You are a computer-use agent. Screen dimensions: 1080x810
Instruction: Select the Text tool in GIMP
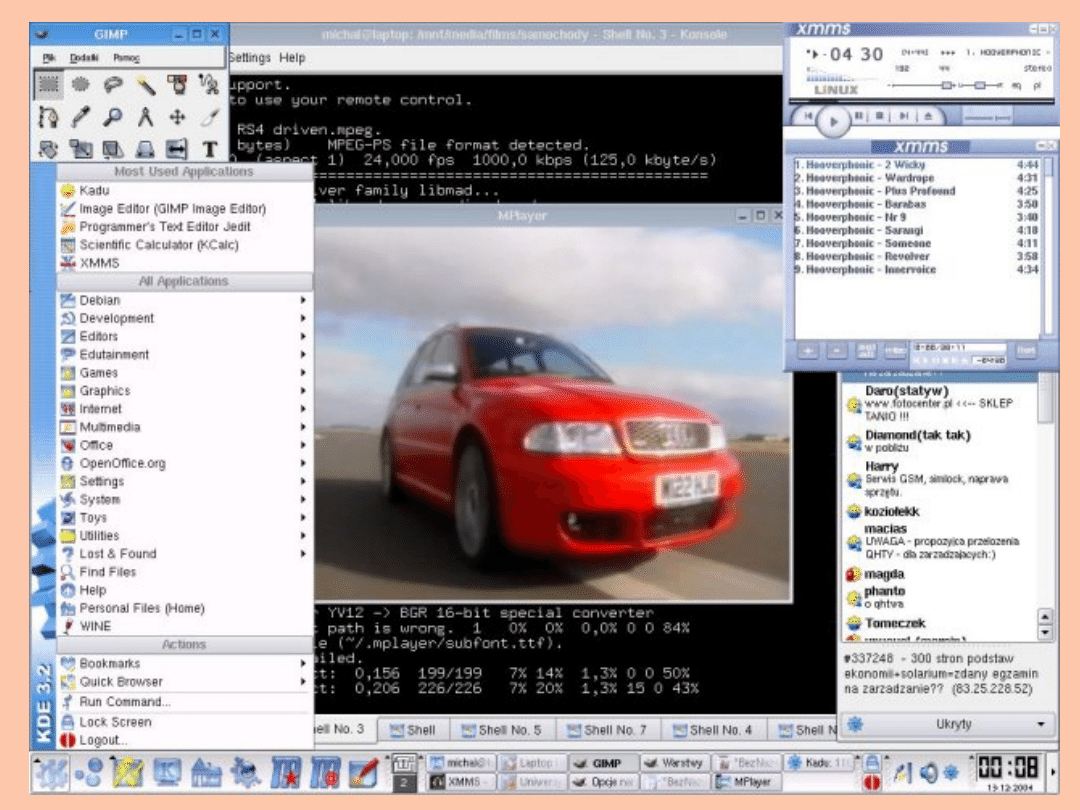coord(209,149)
